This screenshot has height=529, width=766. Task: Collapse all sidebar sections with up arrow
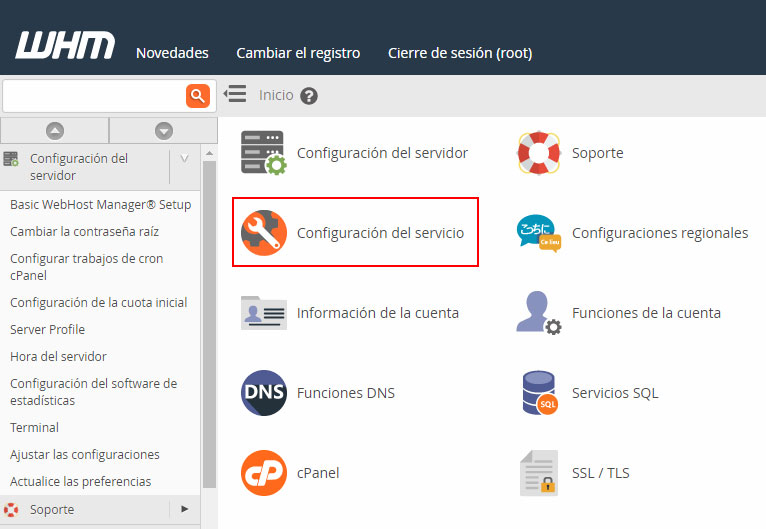(55, 130)
